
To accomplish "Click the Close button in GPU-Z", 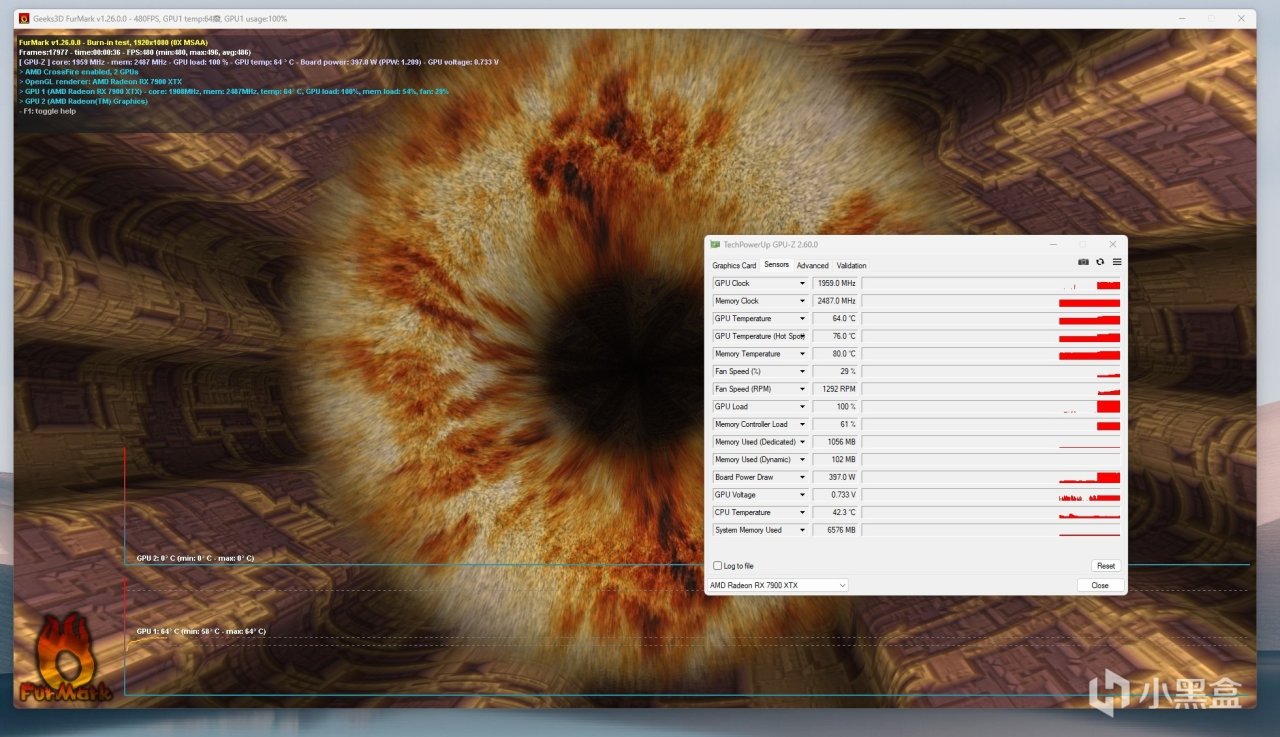I will coord(1100,585).
